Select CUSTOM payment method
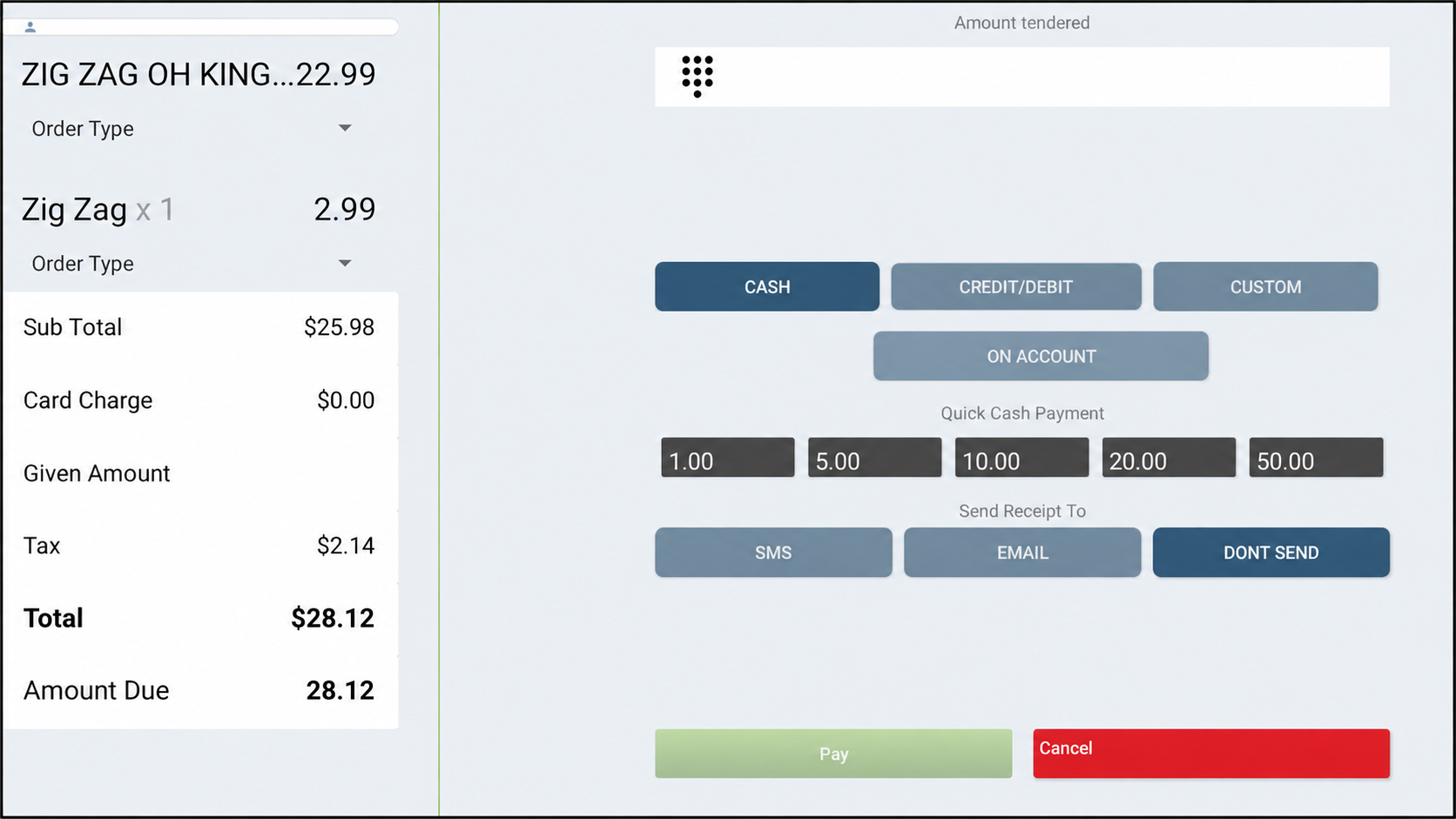The height and width of the screenshot is (819, 1456). (x=1265, y=286)
